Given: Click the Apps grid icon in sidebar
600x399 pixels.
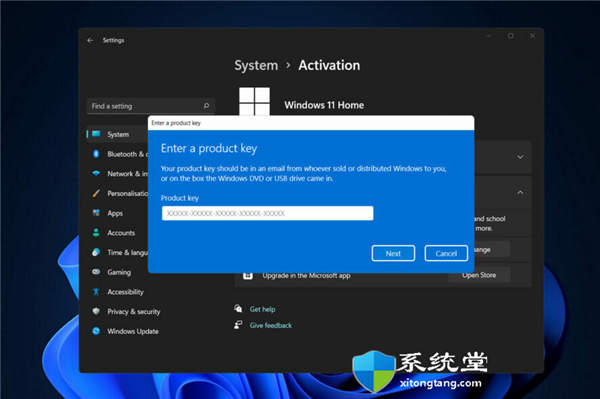Looking at the screenshot, I should [96, 213].
